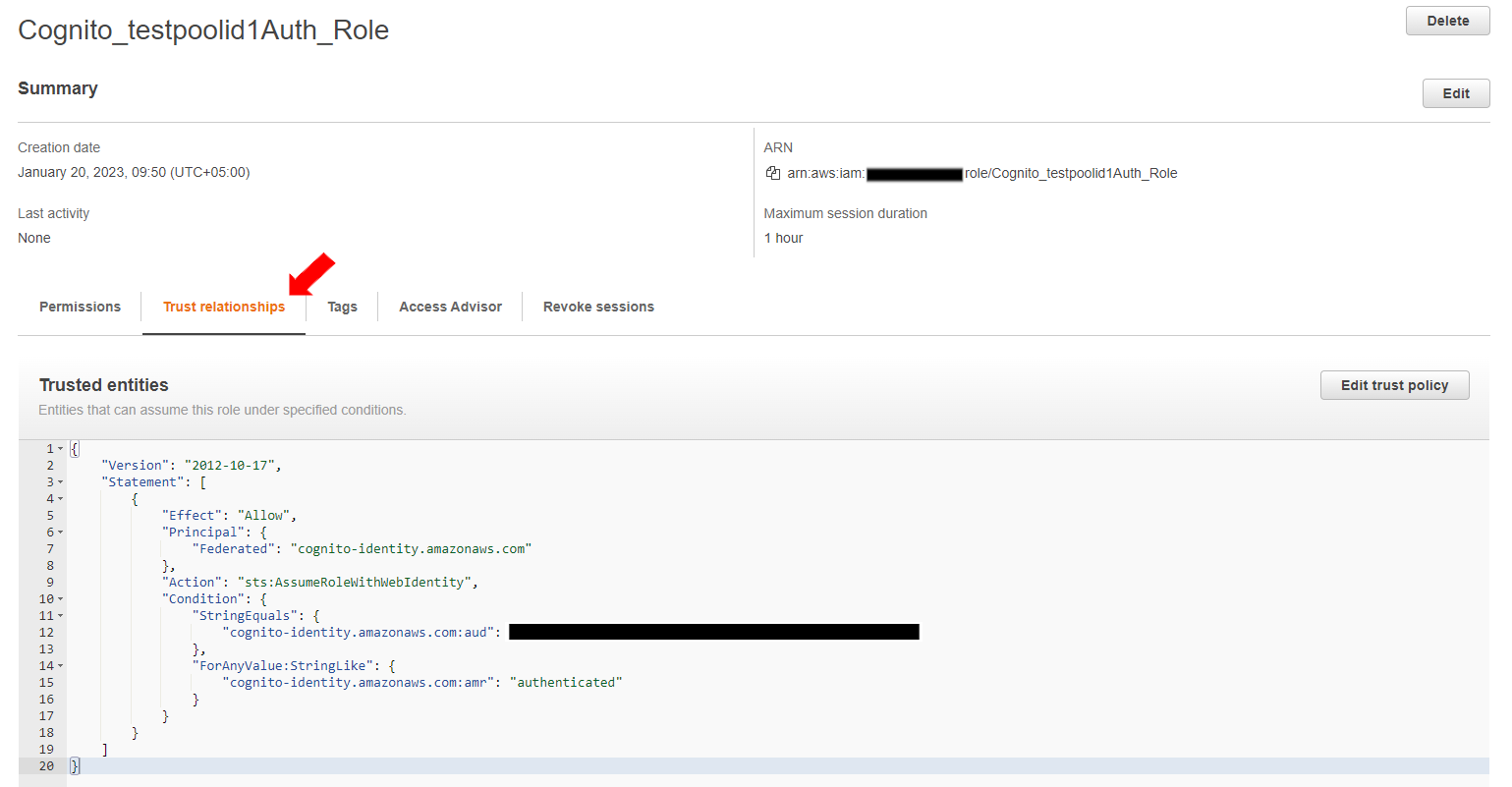
Task: Open Edit trust policy
Action: 1393,385
